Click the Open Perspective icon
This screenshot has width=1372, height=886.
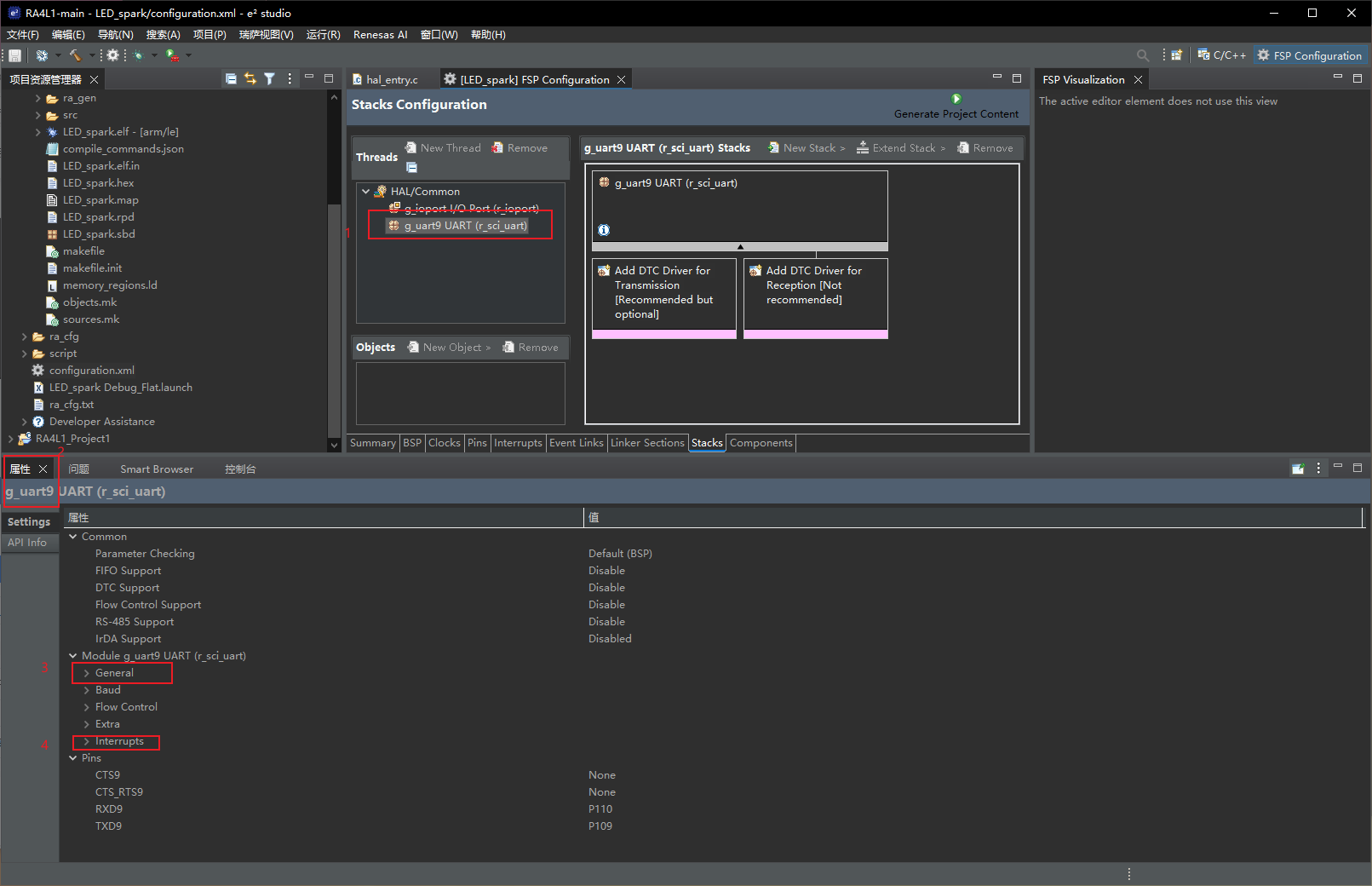[x=1176, y=55]
